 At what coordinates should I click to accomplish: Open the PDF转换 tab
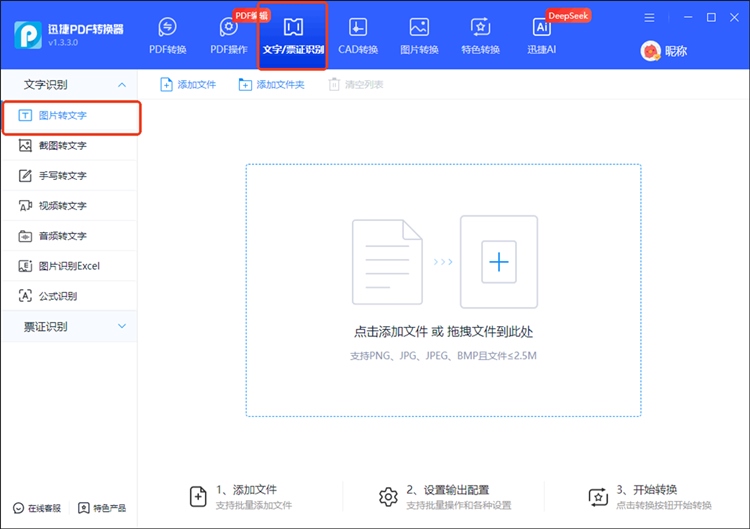(x=167, y=36)
